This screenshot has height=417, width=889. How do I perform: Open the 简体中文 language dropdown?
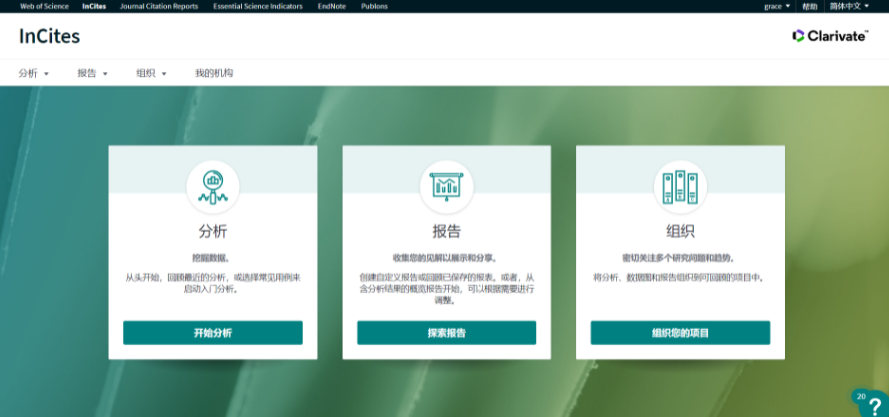[849, 6]
